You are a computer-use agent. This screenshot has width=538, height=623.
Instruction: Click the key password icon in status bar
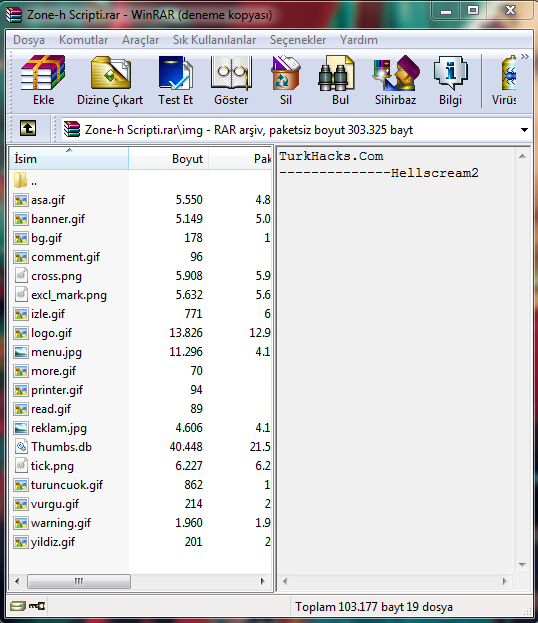(x=37, y=606)
